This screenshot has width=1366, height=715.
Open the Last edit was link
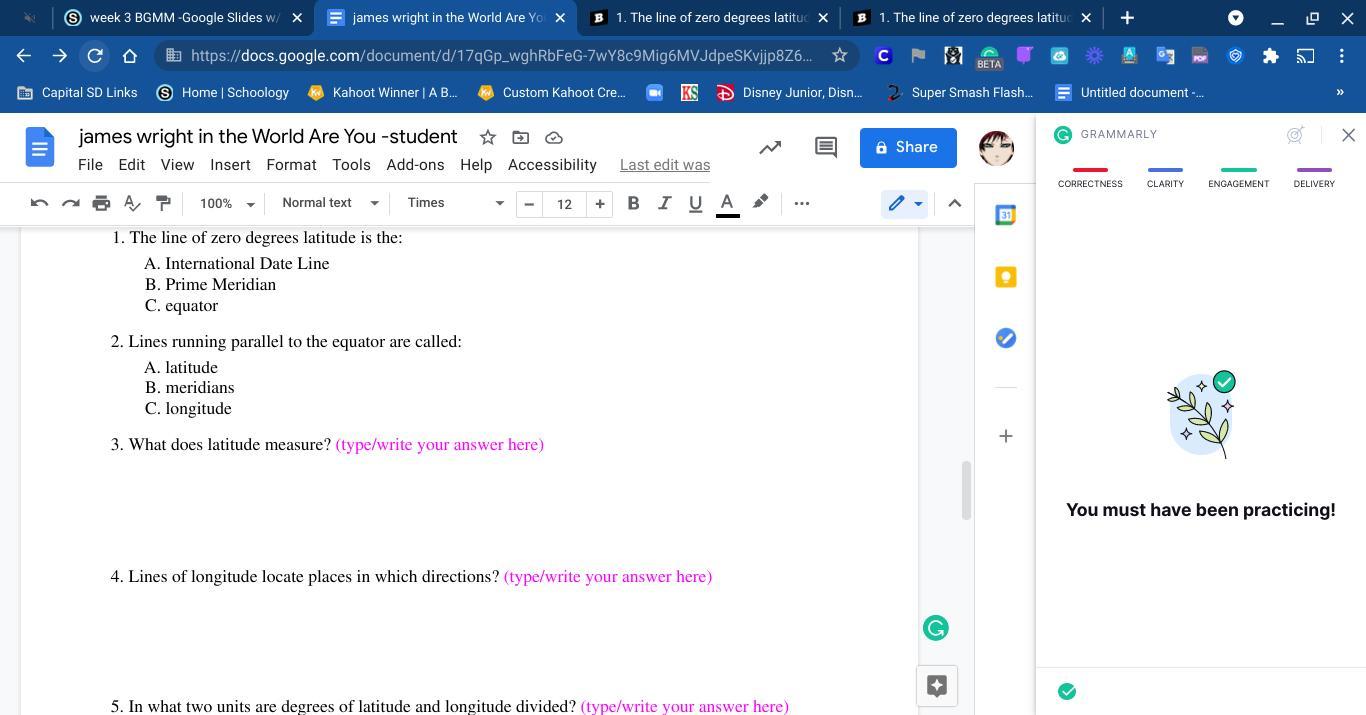coord(664,165)
